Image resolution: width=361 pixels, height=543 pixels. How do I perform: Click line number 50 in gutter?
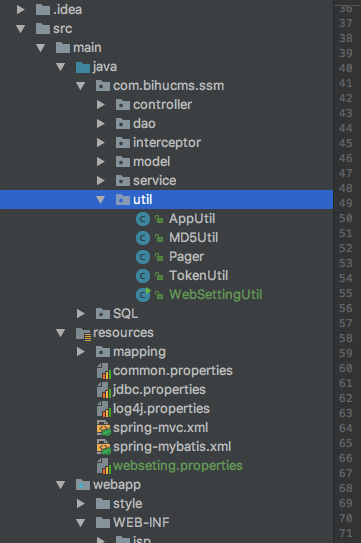click(x=346, y=218)
